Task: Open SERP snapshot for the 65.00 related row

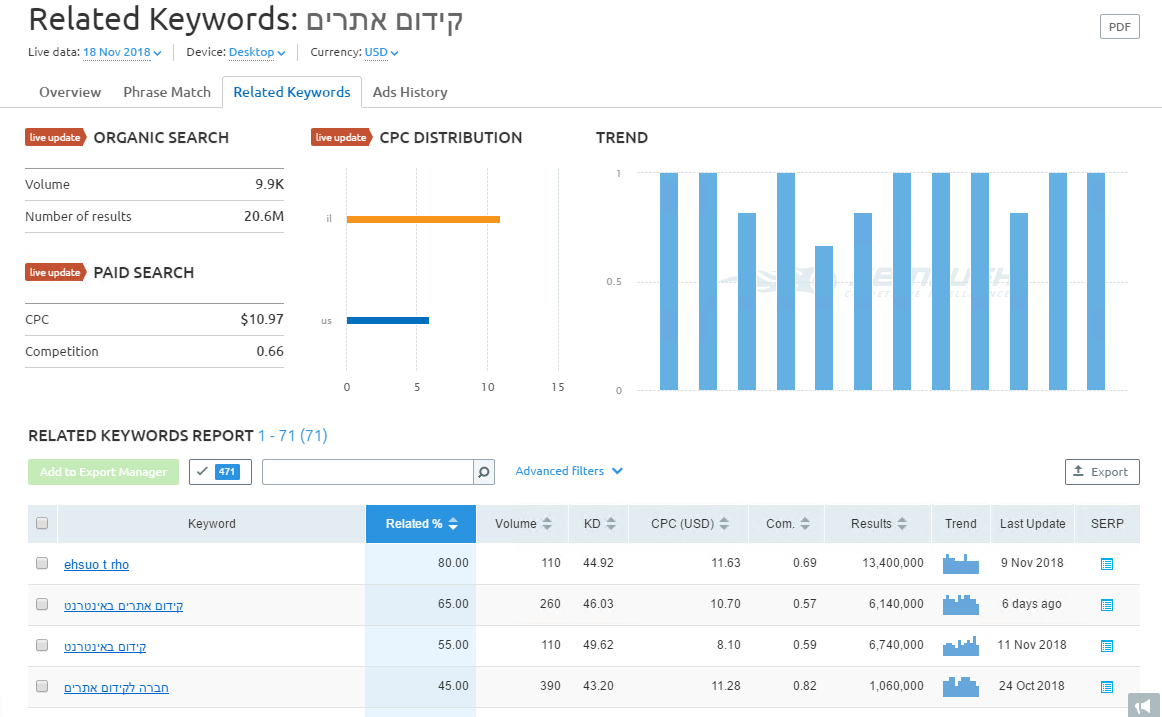Action: [x=1107, y=605]
